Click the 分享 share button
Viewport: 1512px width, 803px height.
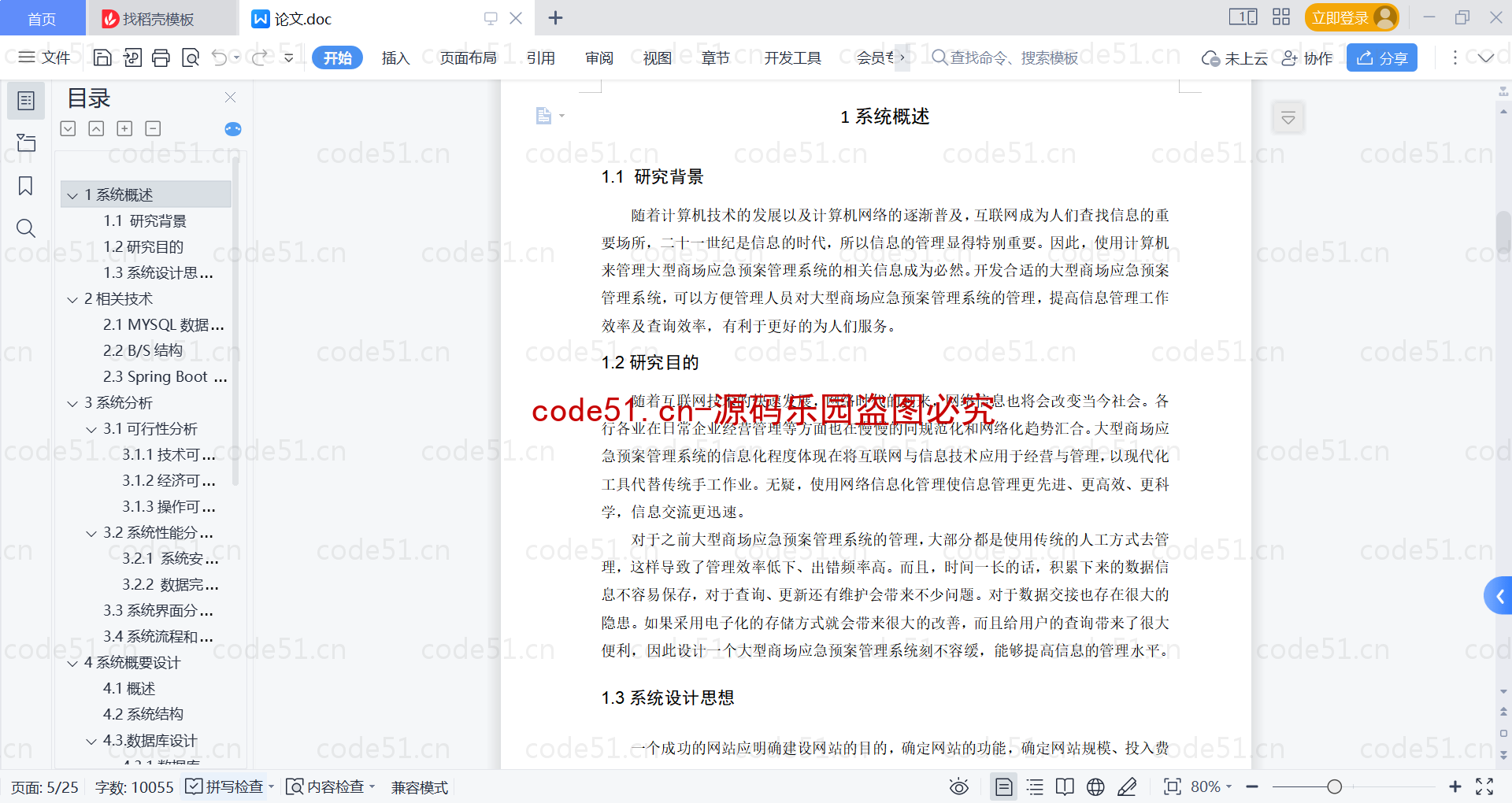click(1381, 57)
